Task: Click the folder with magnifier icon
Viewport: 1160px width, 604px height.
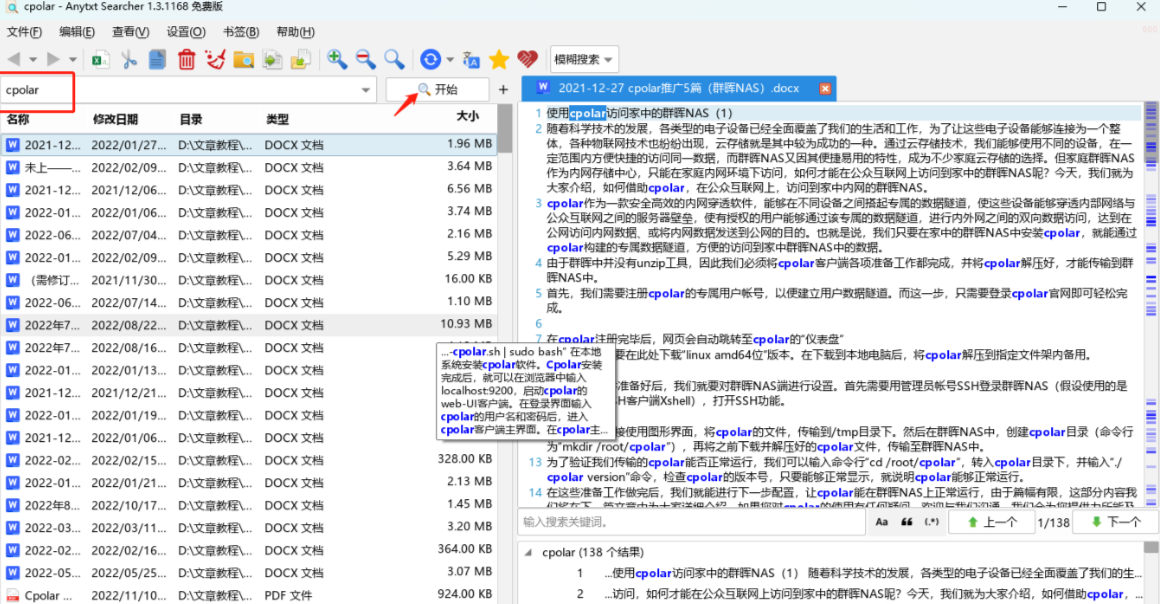Action: 243,60
